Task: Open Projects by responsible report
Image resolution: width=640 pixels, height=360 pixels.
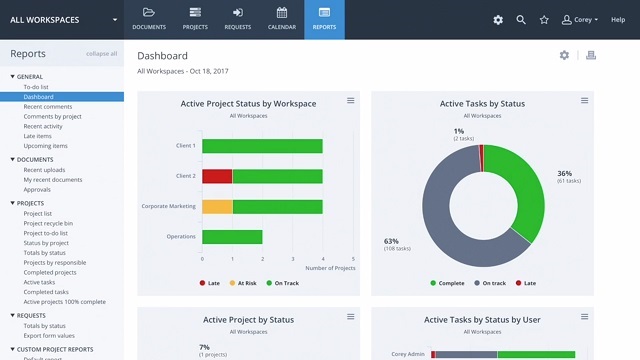Action: point(55,262)
